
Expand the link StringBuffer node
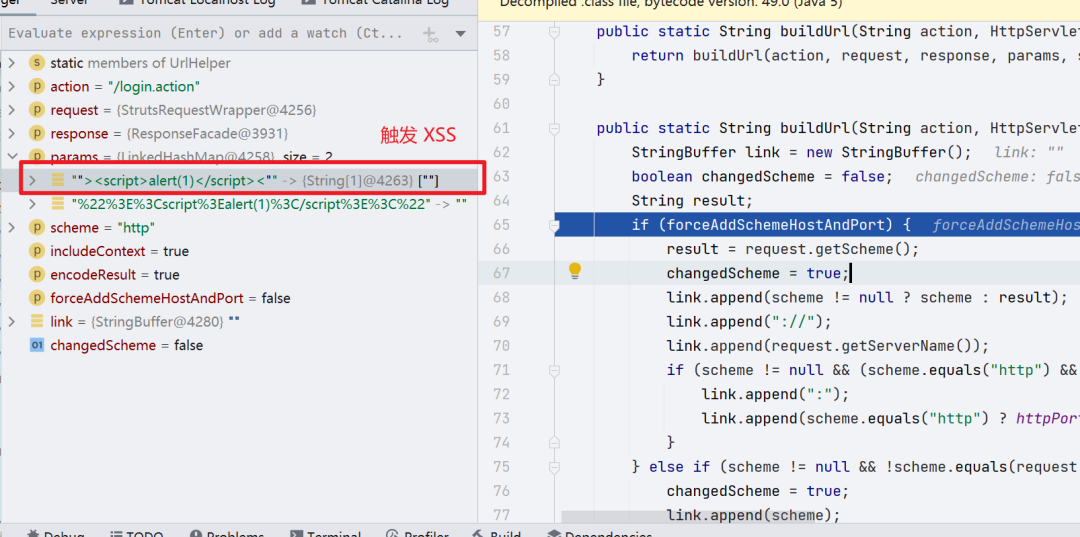click(12, 322)
